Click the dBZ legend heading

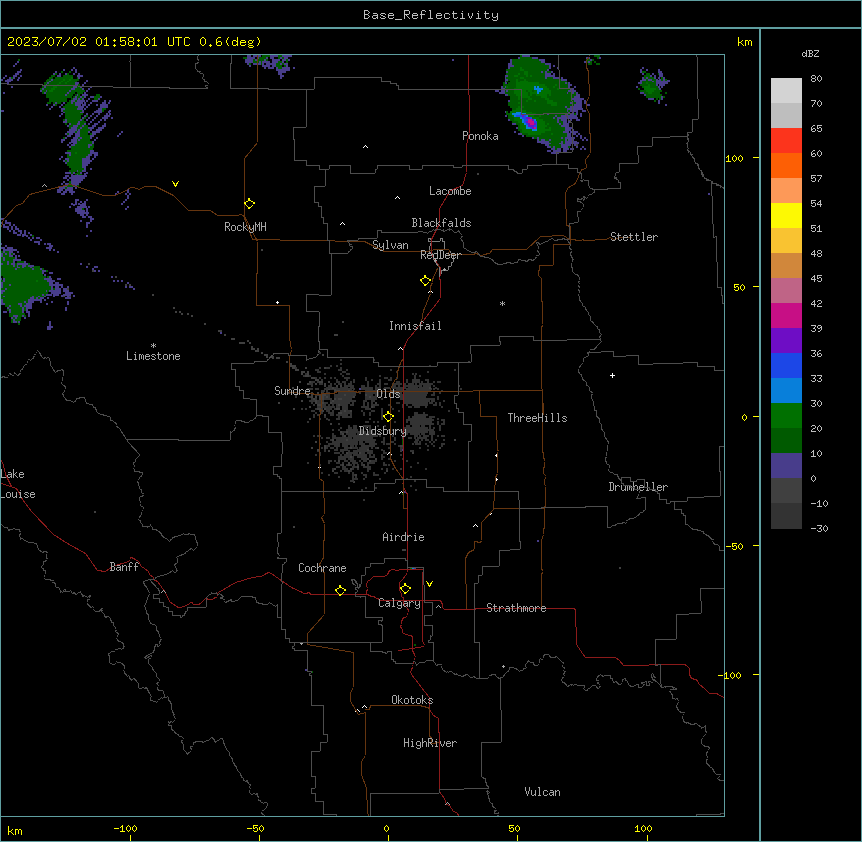click(810, 53)
